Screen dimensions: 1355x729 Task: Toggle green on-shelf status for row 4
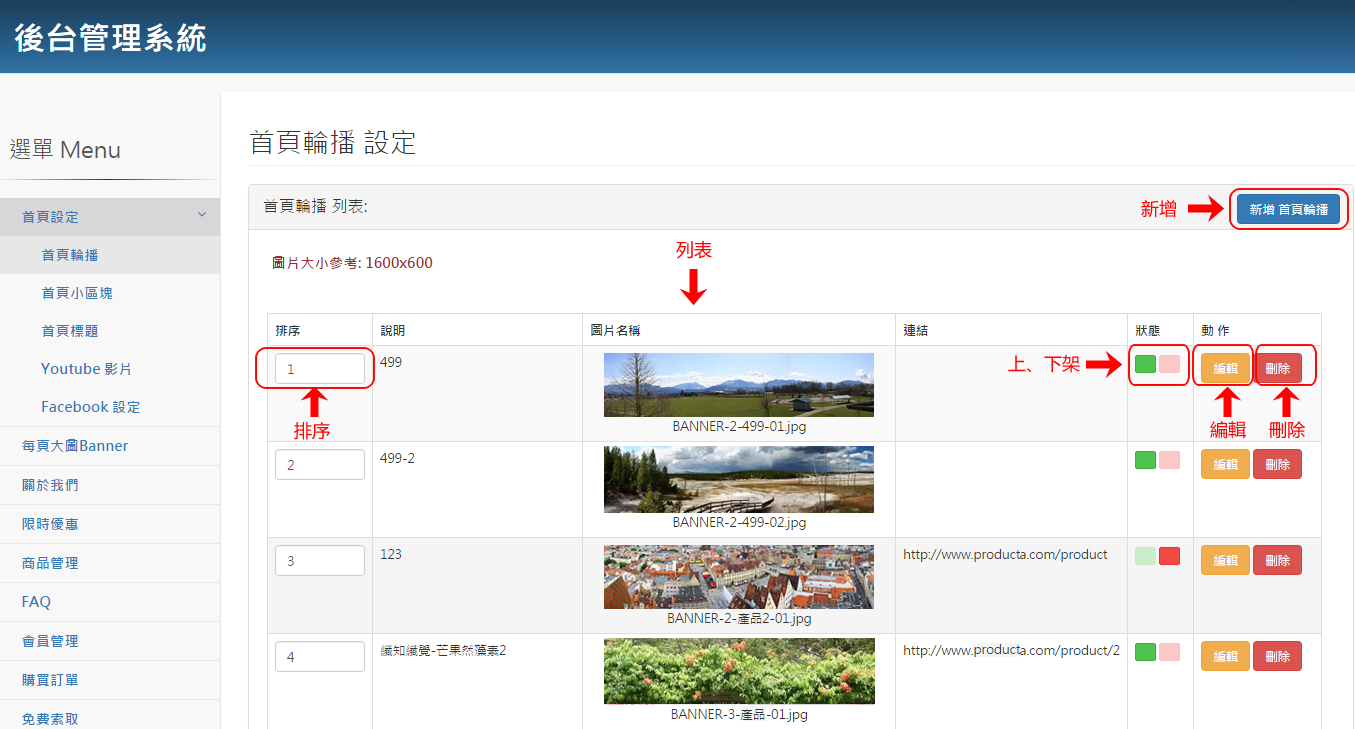1145,652
